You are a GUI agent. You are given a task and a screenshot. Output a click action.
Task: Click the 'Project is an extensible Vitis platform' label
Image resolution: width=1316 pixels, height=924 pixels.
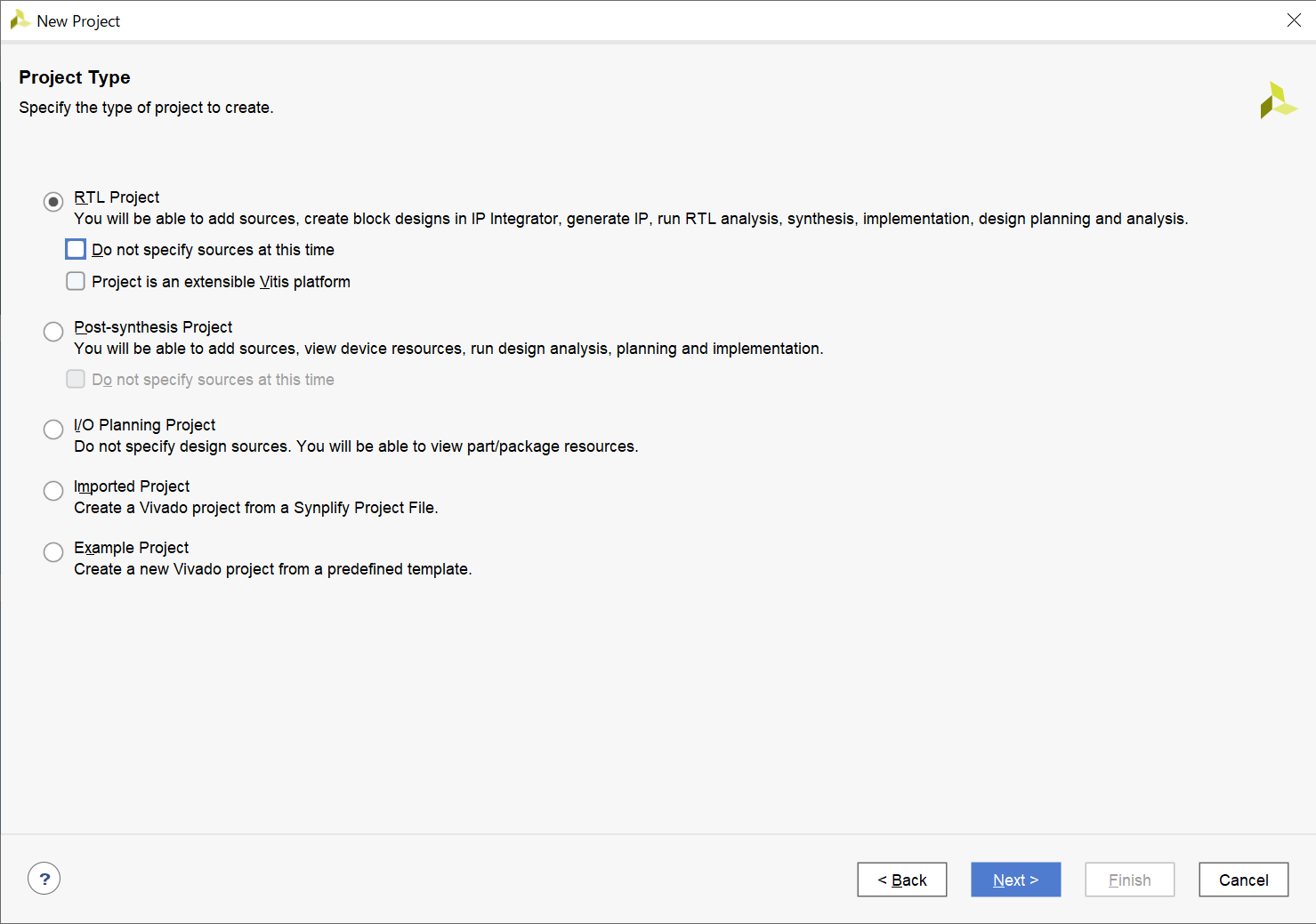pyautogui.click(x=221, y=282)
